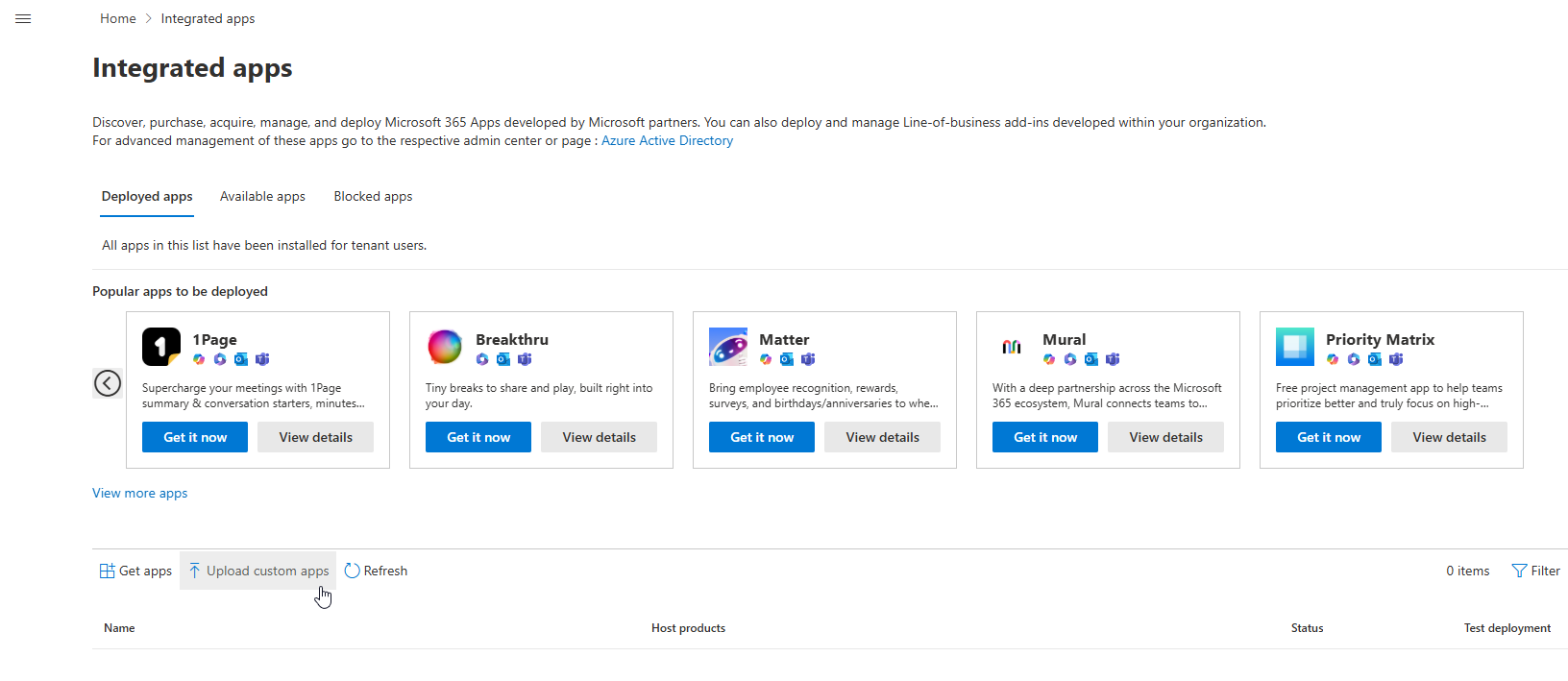Open the Azure Active Directory link

[667, 140]
